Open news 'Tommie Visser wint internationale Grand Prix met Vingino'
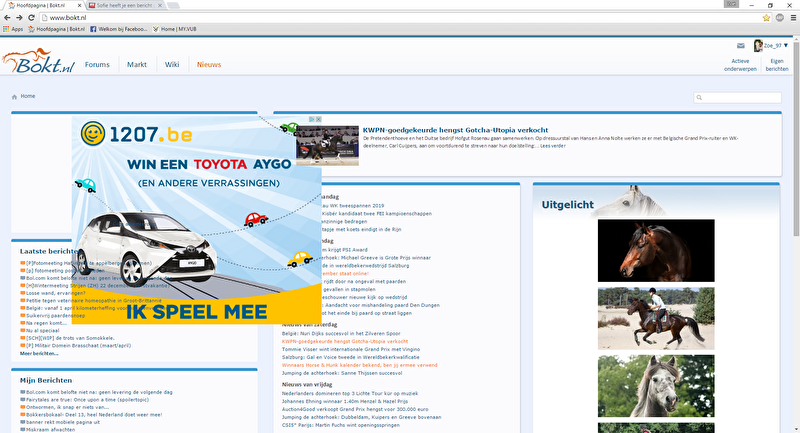This screenshot has height=433, width=800. coord(351,349)
